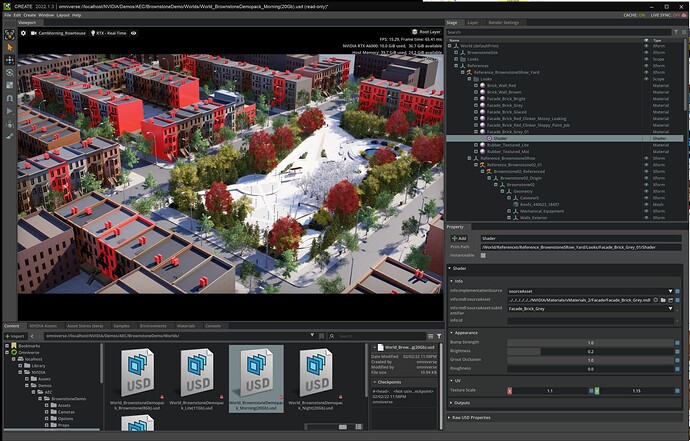Start simulation with the Play tool
The height and width of the screenshot is (441, 690).
click(10, 111)
